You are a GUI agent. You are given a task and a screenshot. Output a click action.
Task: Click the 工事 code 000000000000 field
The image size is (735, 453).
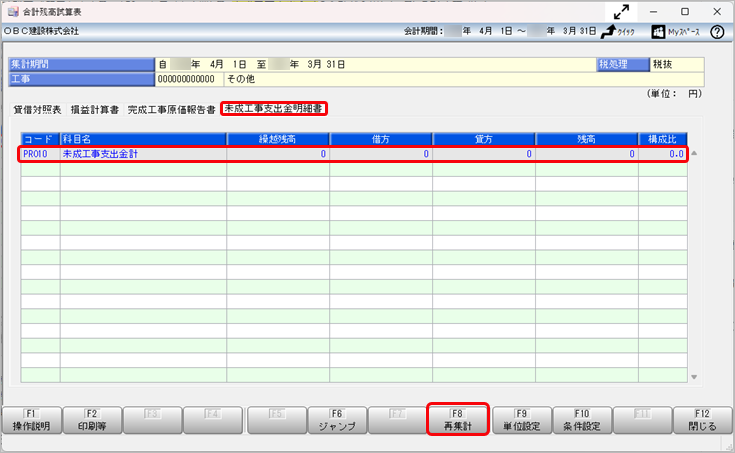pyautogui.click(x=189, y=79)
